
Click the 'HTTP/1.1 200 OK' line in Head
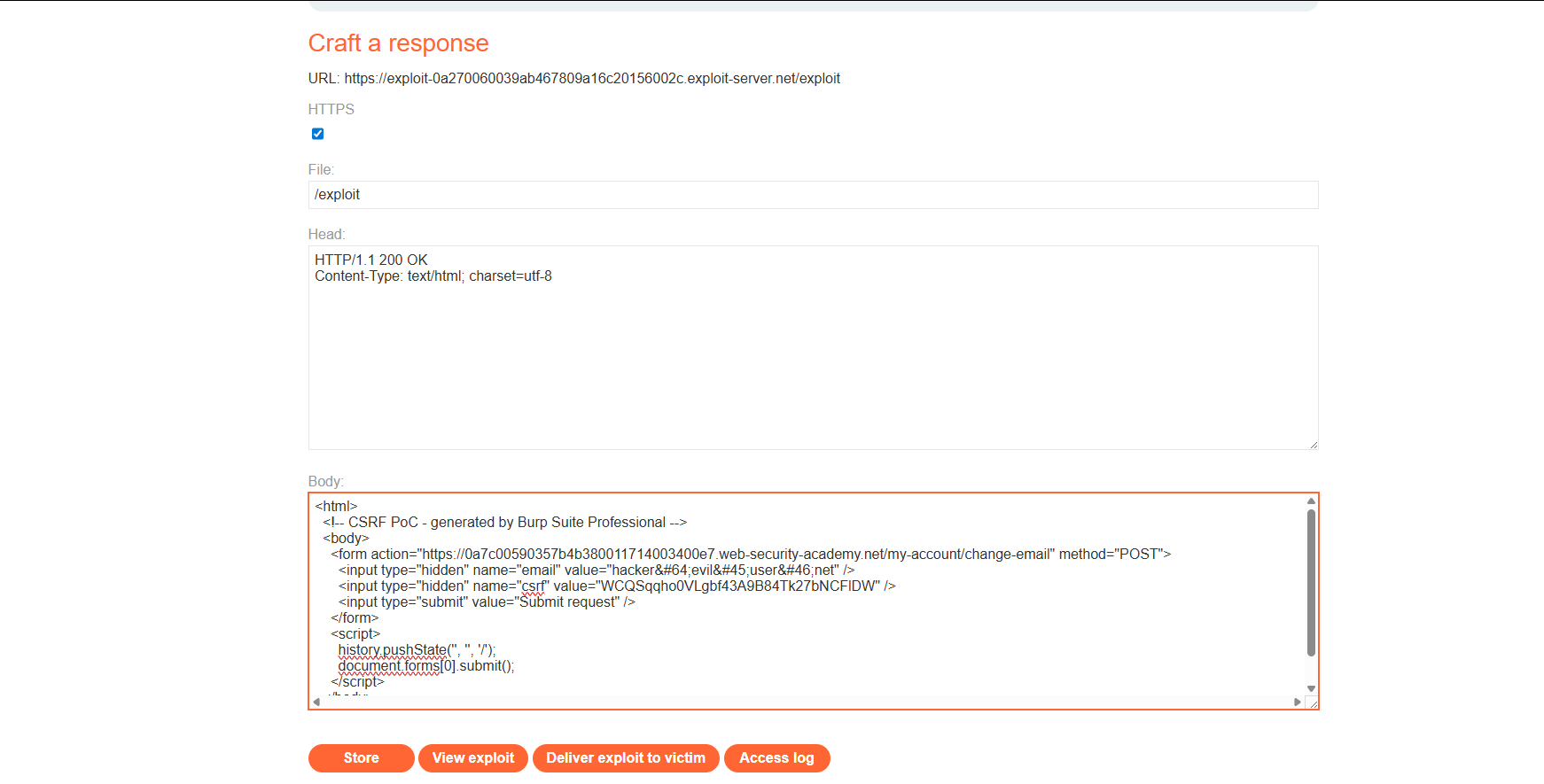[x=371, y=260]
